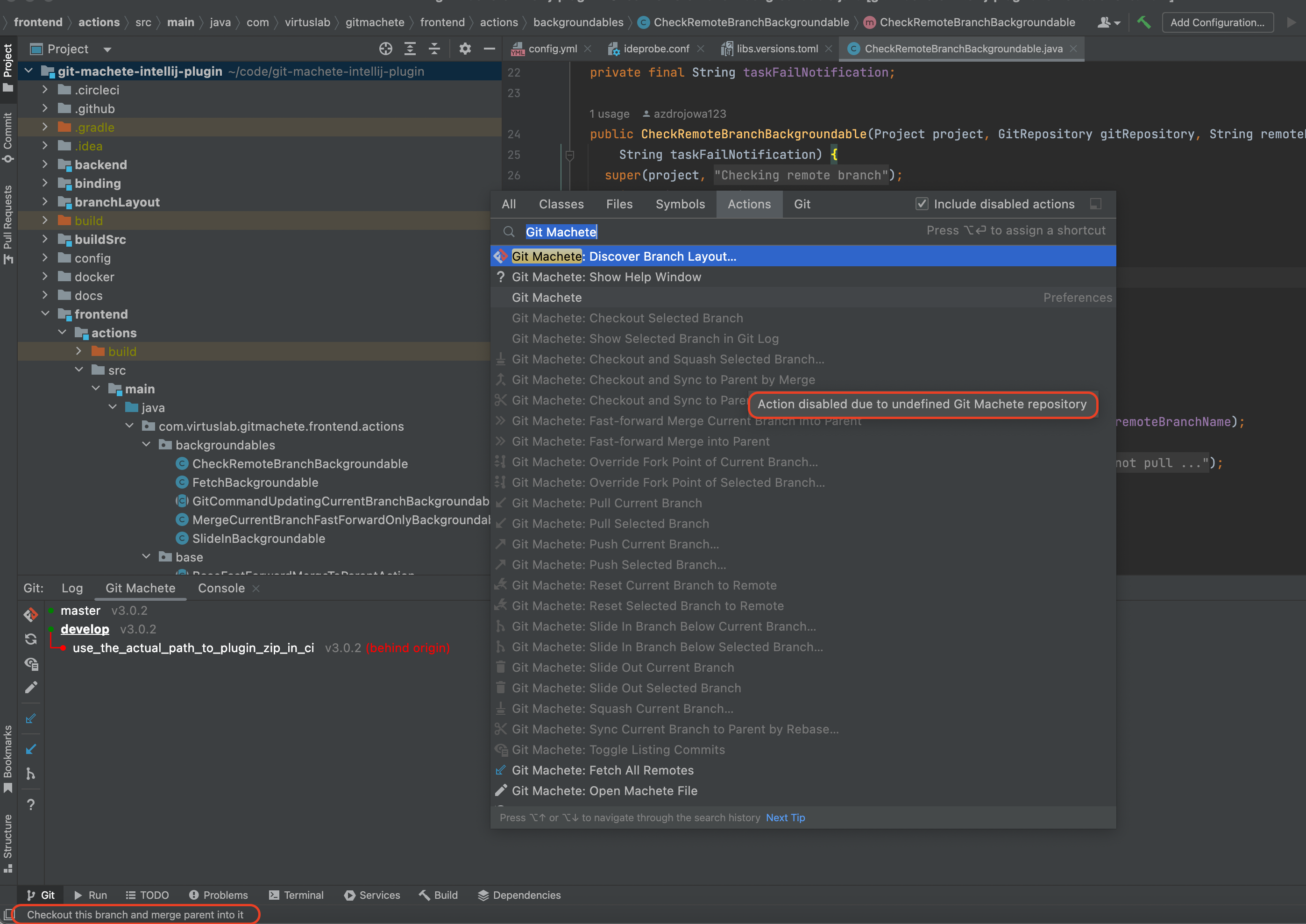
Task: Click the Select Opened File crosshair icon in Project panel
Action: 386,49
